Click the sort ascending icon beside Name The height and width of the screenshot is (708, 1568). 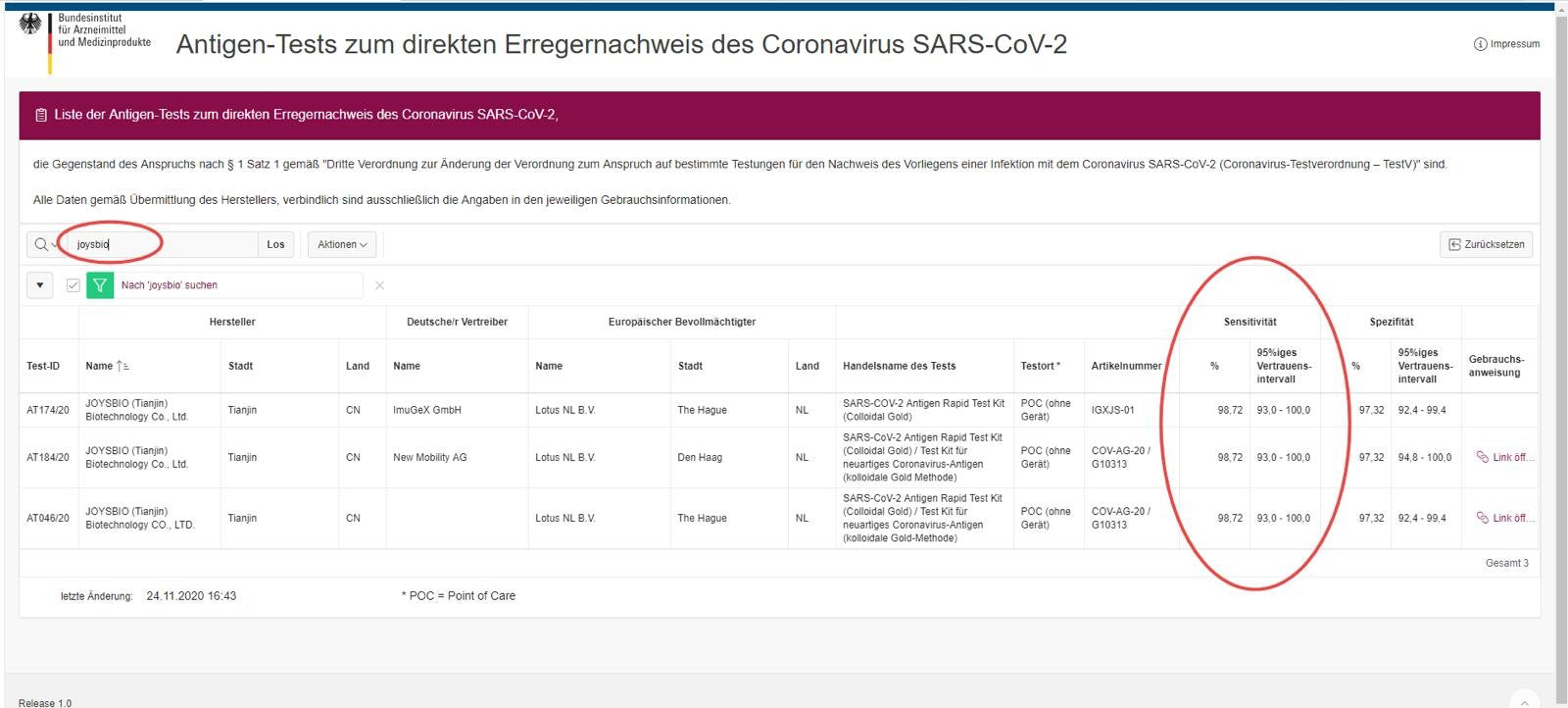click(122, 366)
